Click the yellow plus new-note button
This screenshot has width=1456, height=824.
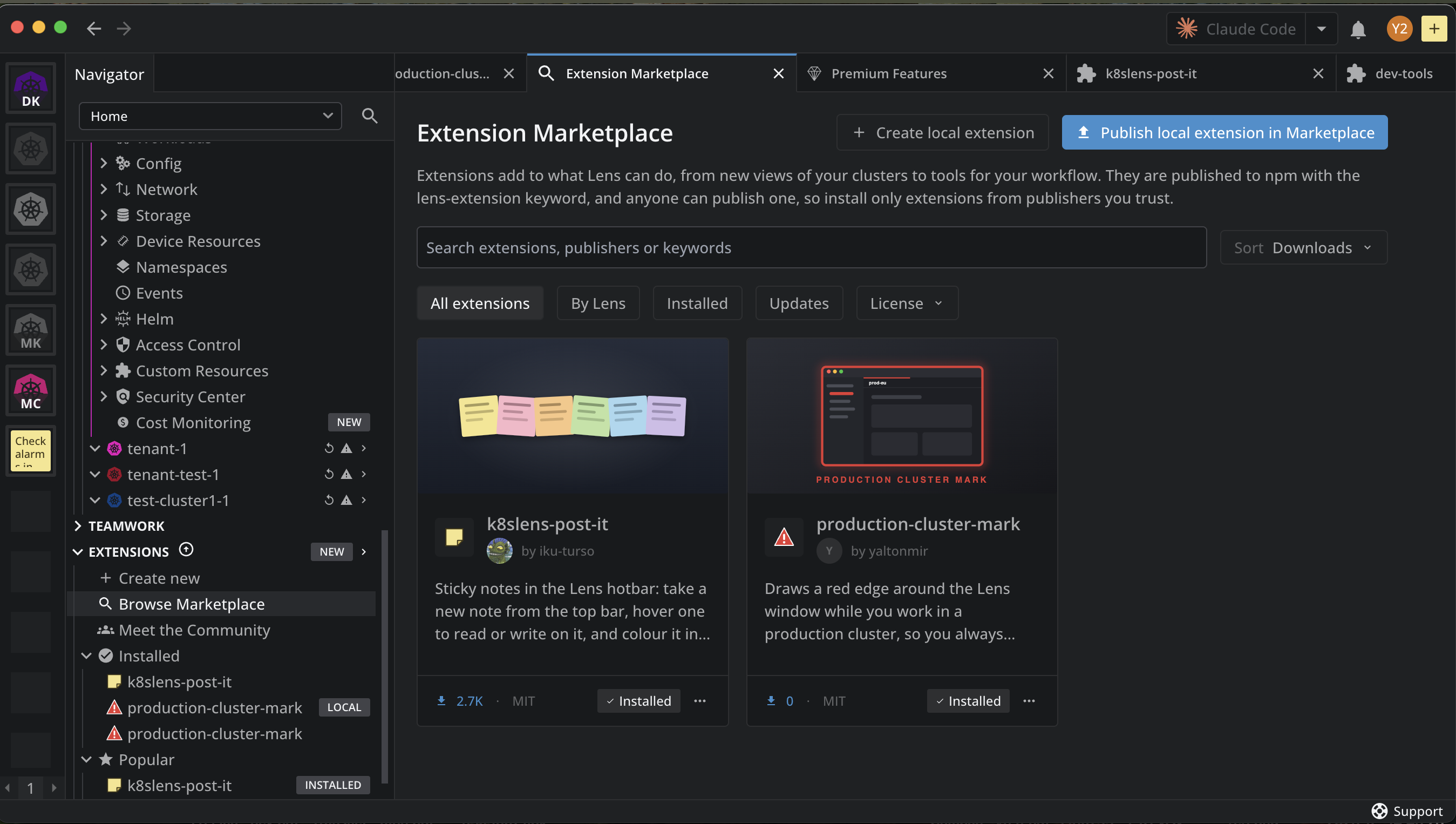click(1434, 29)
